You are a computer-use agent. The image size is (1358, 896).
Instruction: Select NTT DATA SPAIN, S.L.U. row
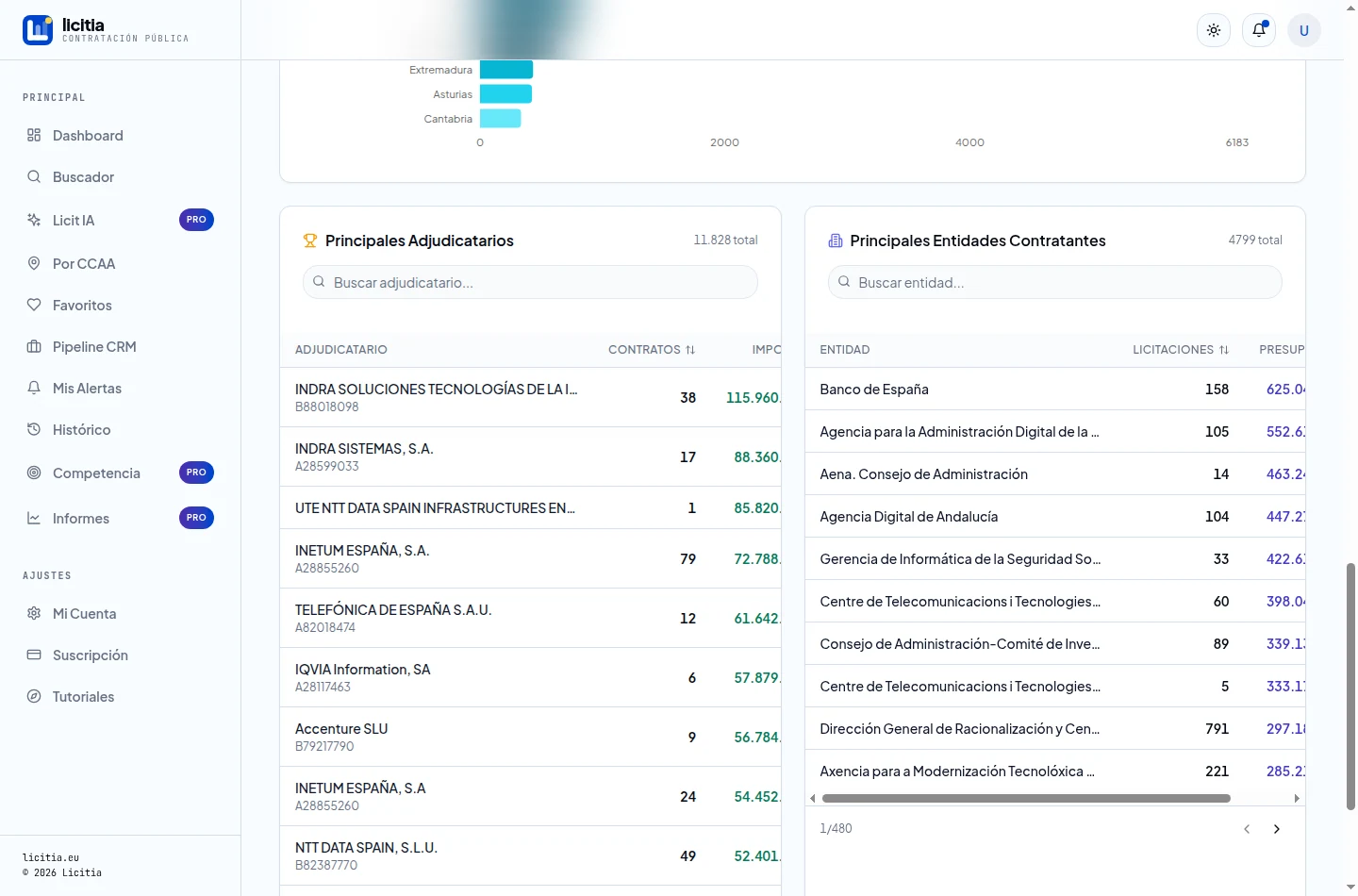530,855
